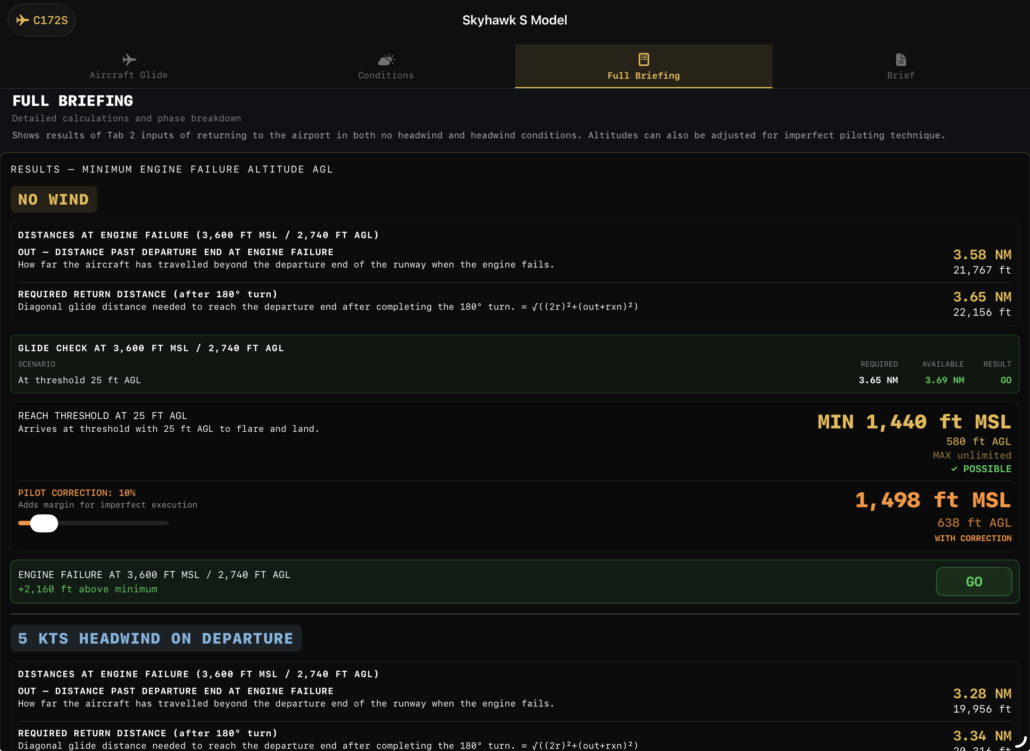This screenshot has height=751, width=1030.
Task: Click the At threshold 25 ft AGL scenario
Action: tap(79, 380)
